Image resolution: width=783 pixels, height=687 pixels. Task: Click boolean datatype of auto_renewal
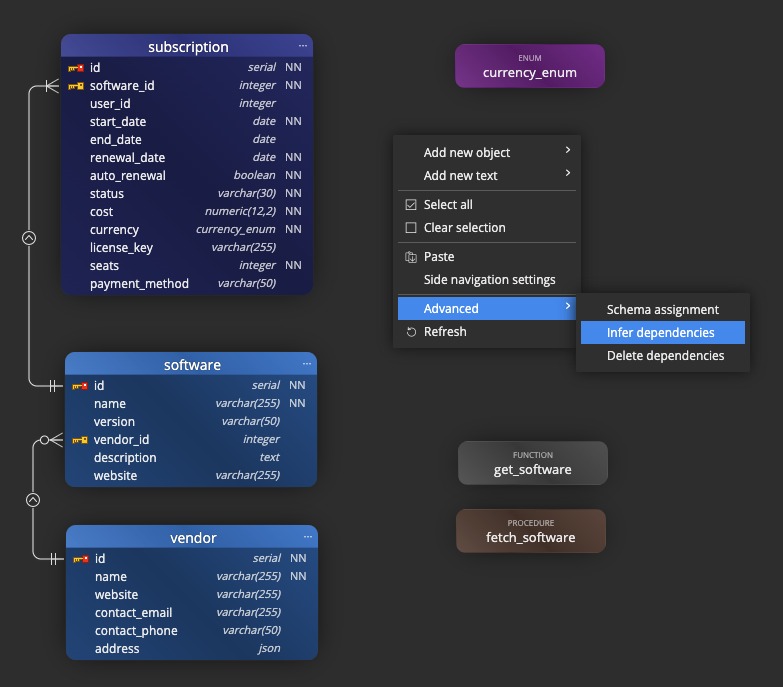pyautogui.click(x=254, y=175)
